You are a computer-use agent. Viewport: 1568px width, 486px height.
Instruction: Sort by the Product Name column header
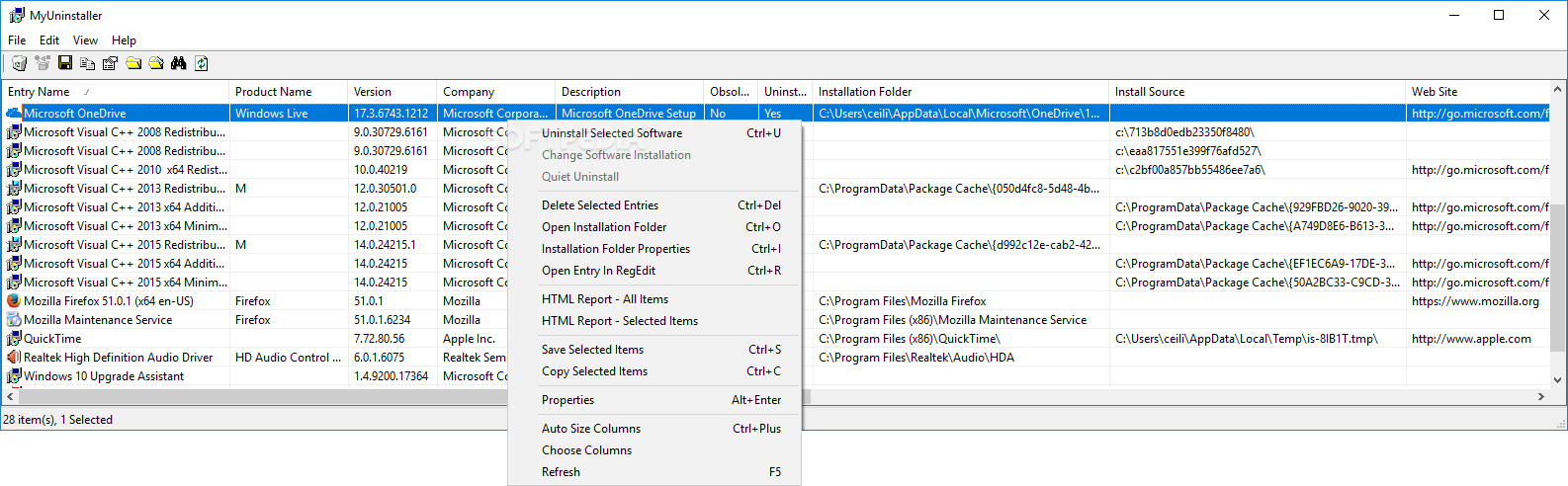(289, 92)
